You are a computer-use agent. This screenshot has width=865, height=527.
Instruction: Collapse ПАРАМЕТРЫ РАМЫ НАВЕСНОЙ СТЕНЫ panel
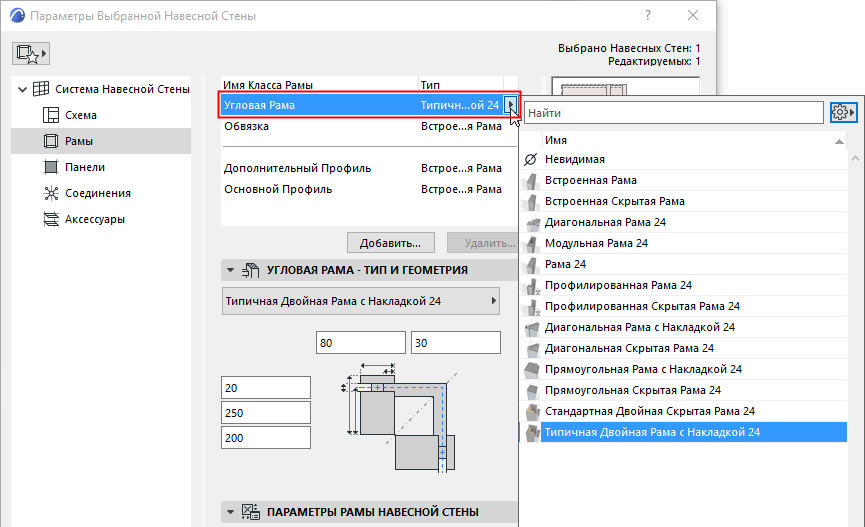point(231,512)
